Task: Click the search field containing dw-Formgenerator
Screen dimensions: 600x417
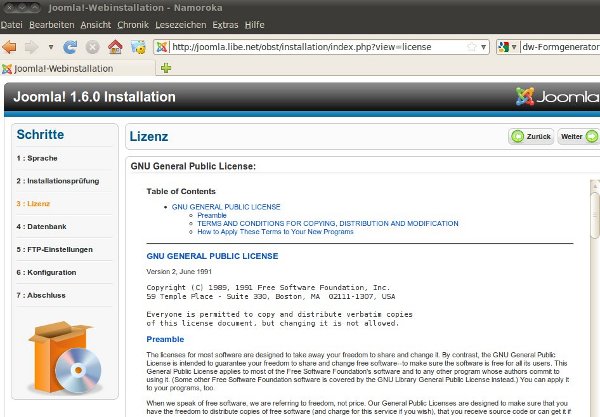Action: point(560,47)
